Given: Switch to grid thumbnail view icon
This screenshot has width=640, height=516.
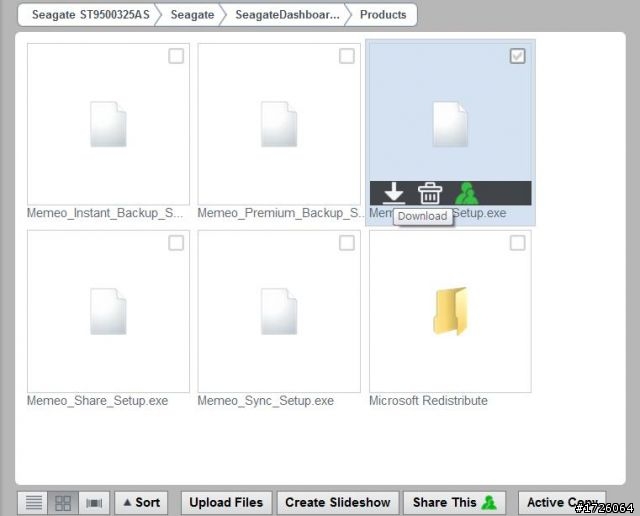Looking at the screenshot, I should (x=63, y=503).
